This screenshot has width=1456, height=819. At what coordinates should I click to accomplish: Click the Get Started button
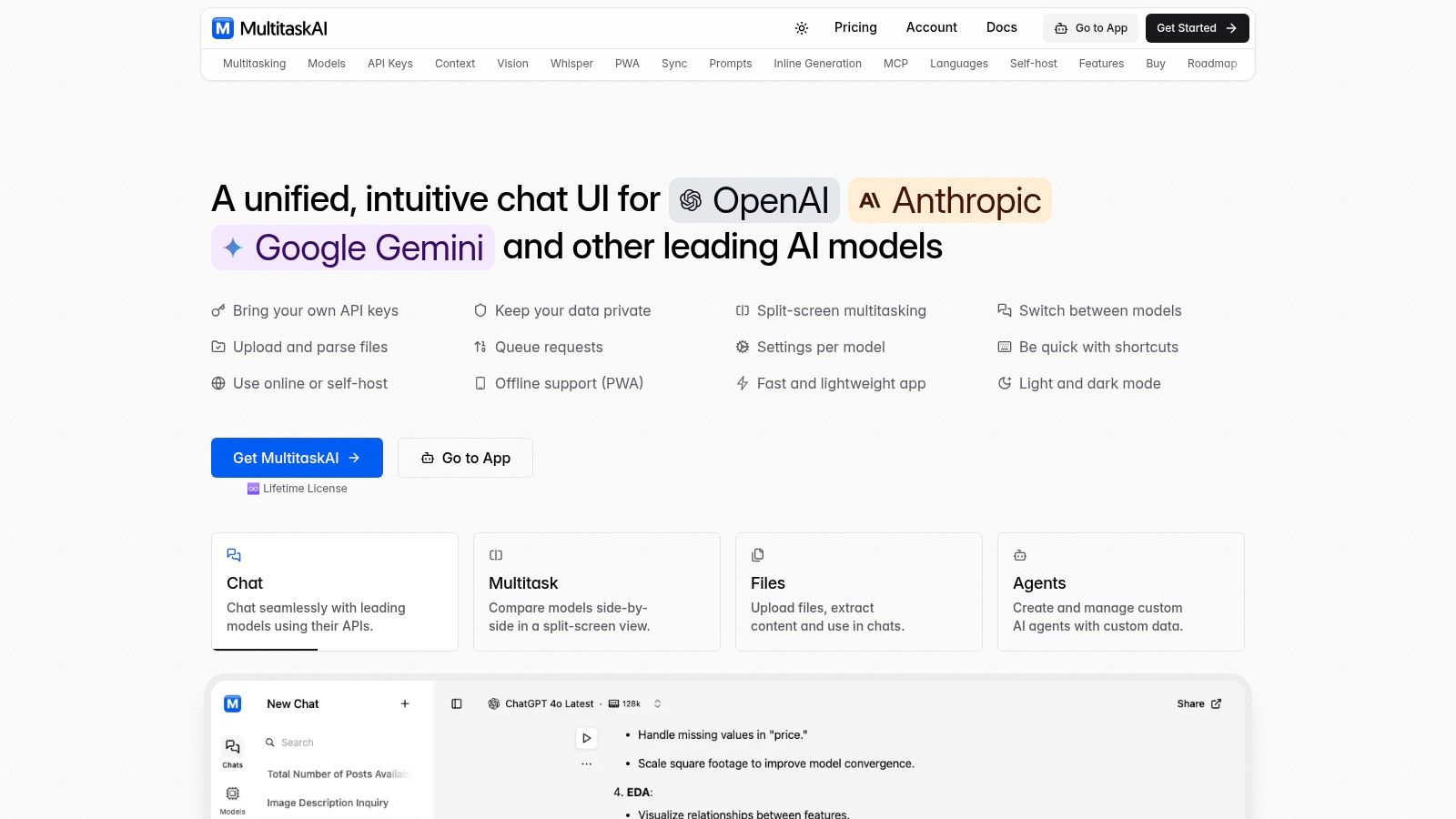click(1197, 28)
